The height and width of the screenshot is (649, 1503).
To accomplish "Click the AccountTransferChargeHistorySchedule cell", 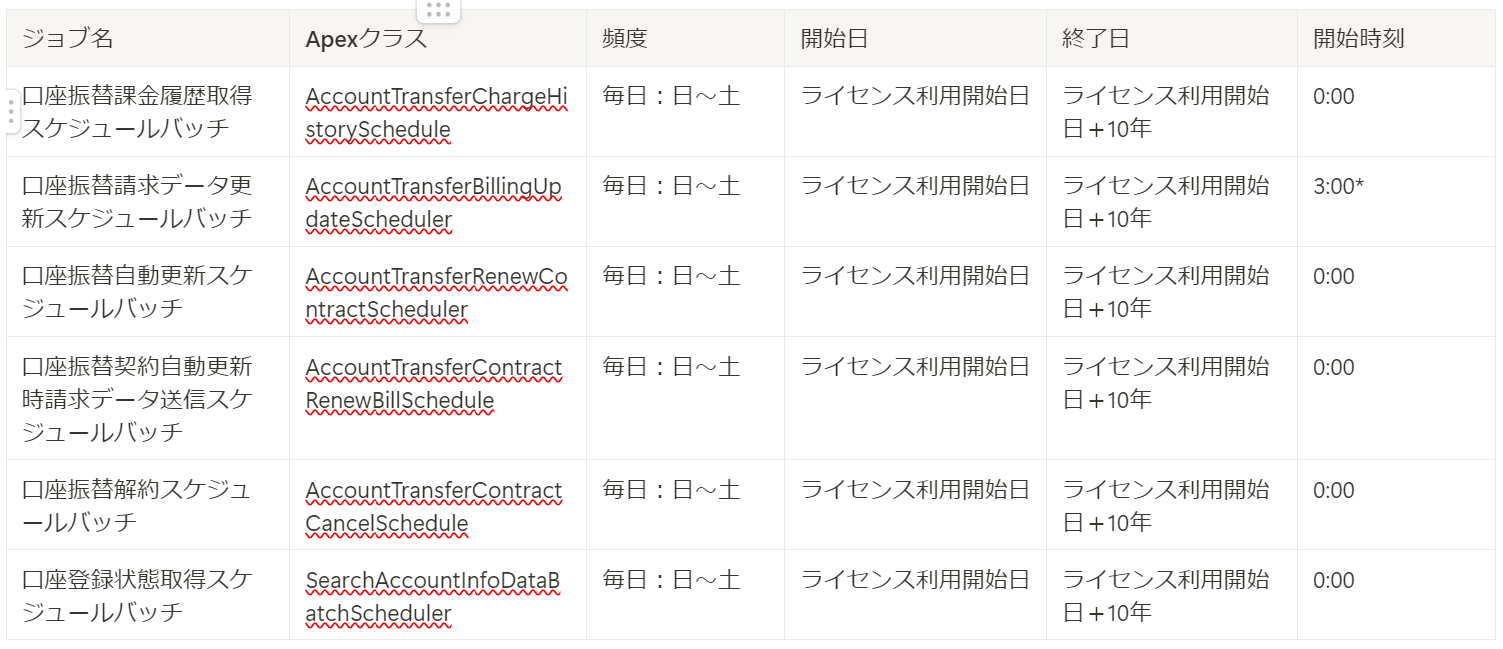I will pos(438,112).
